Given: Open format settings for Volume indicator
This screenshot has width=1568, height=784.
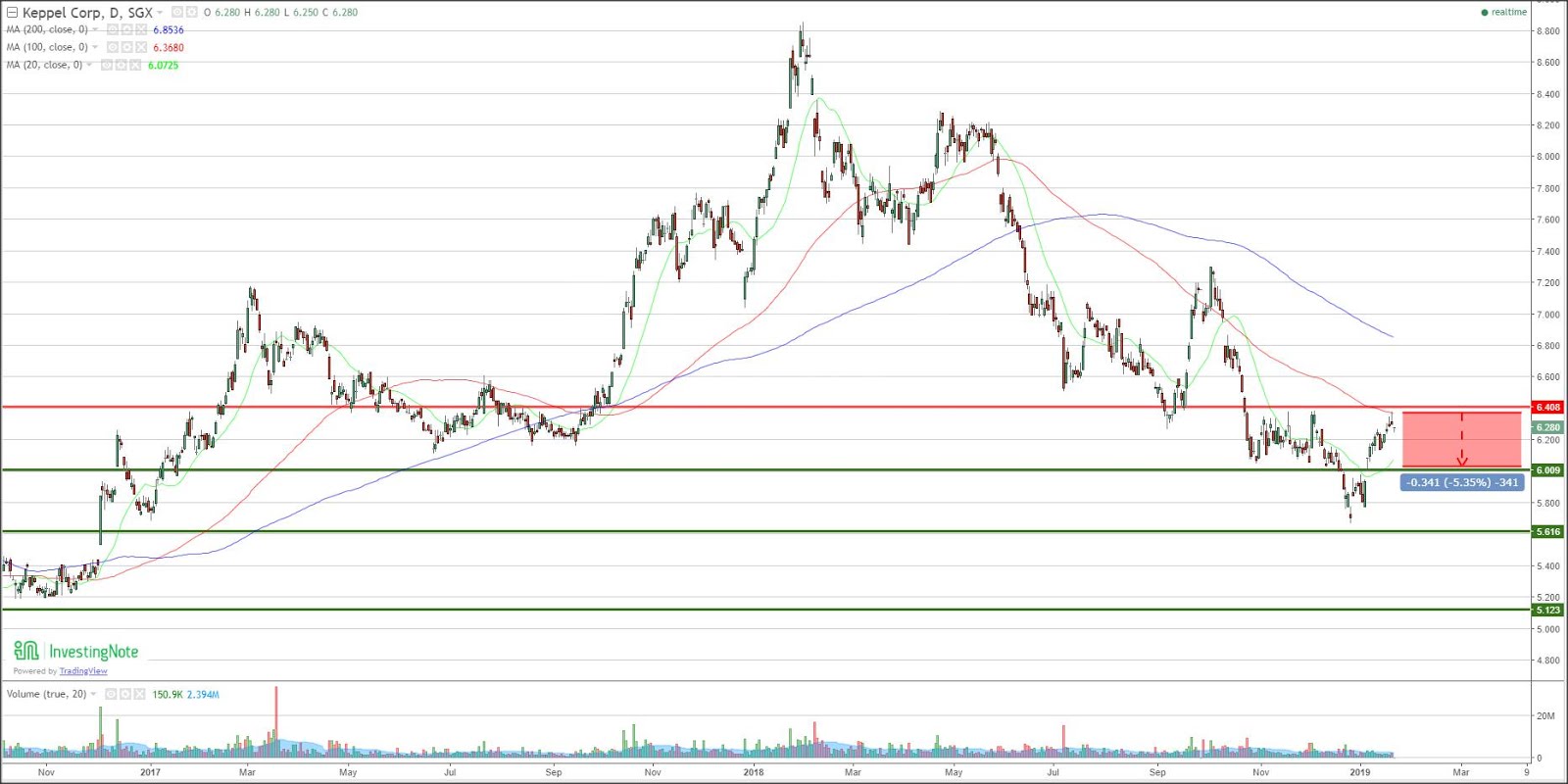Looking at the screenshot, I should pos(125,694).
